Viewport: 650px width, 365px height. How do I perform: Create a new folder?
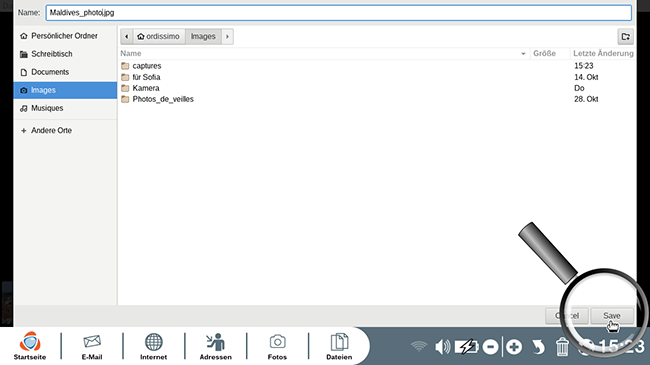[x=626, y=36]
